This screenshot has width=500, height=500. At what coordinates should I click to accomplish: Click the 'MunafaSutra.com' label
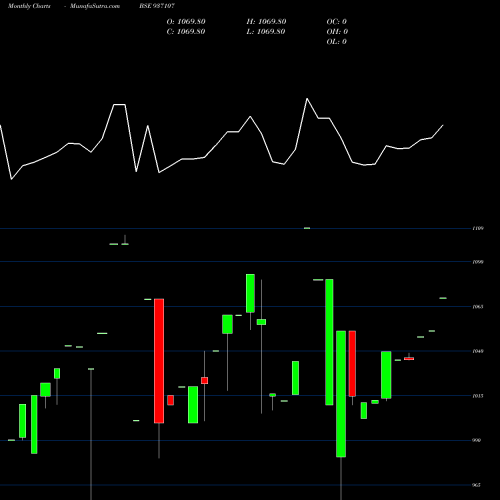95,6
